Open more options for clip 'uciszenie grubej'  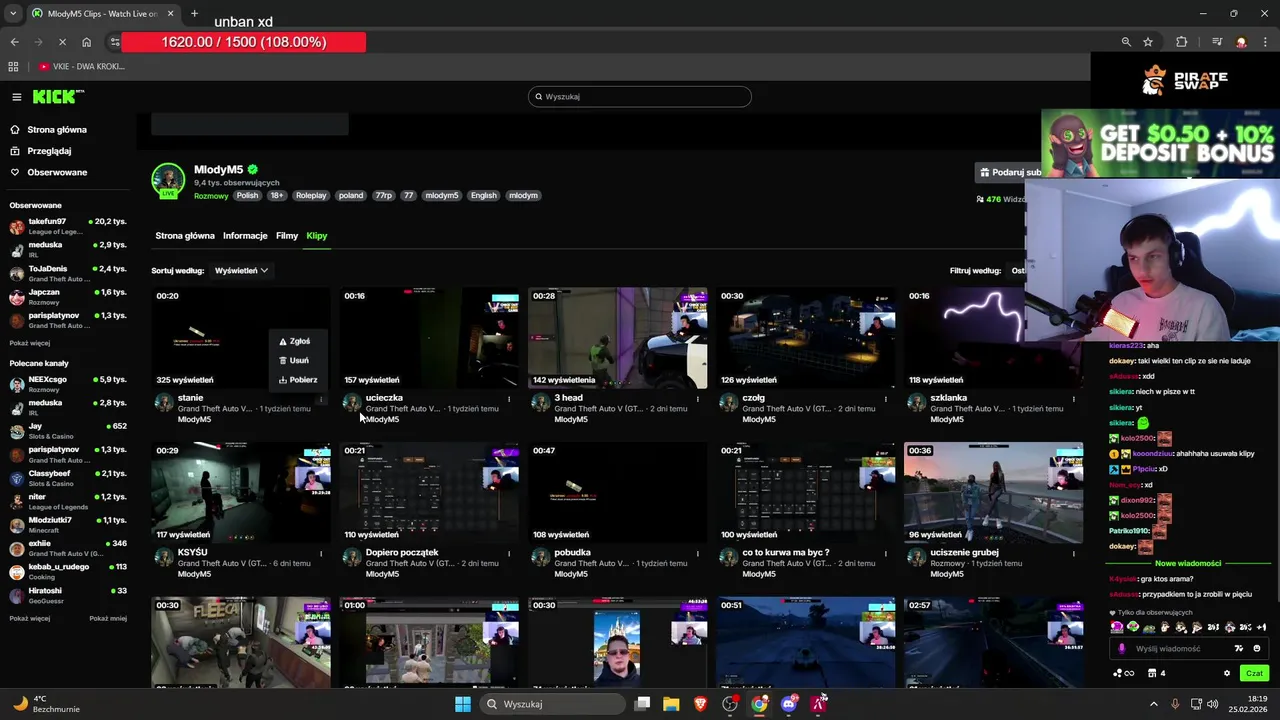coord(1073,553)
